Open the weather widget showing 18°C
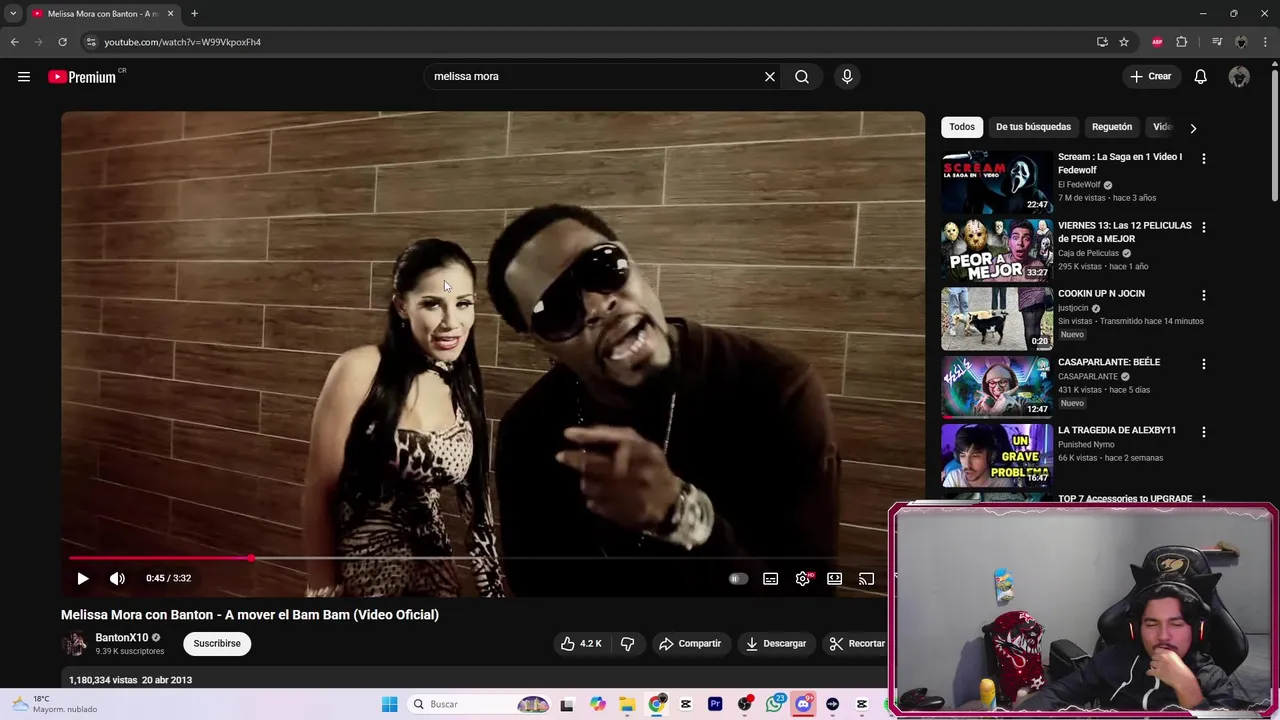 [x=55, y=704]
